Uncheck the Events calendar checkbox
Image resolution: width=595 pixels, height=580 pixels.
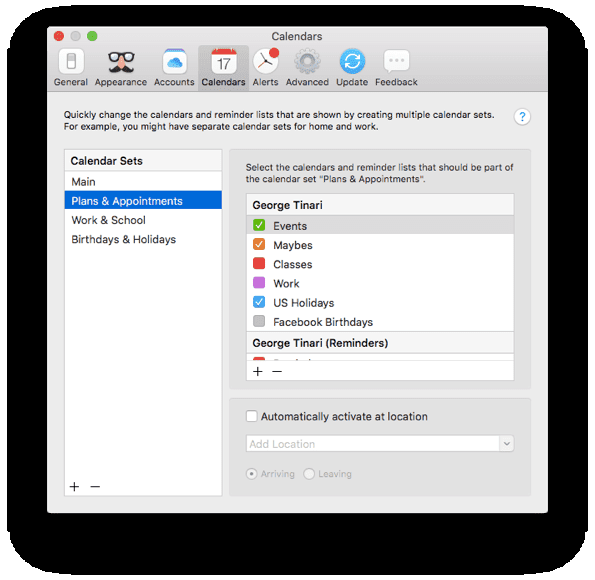point(259,225)
